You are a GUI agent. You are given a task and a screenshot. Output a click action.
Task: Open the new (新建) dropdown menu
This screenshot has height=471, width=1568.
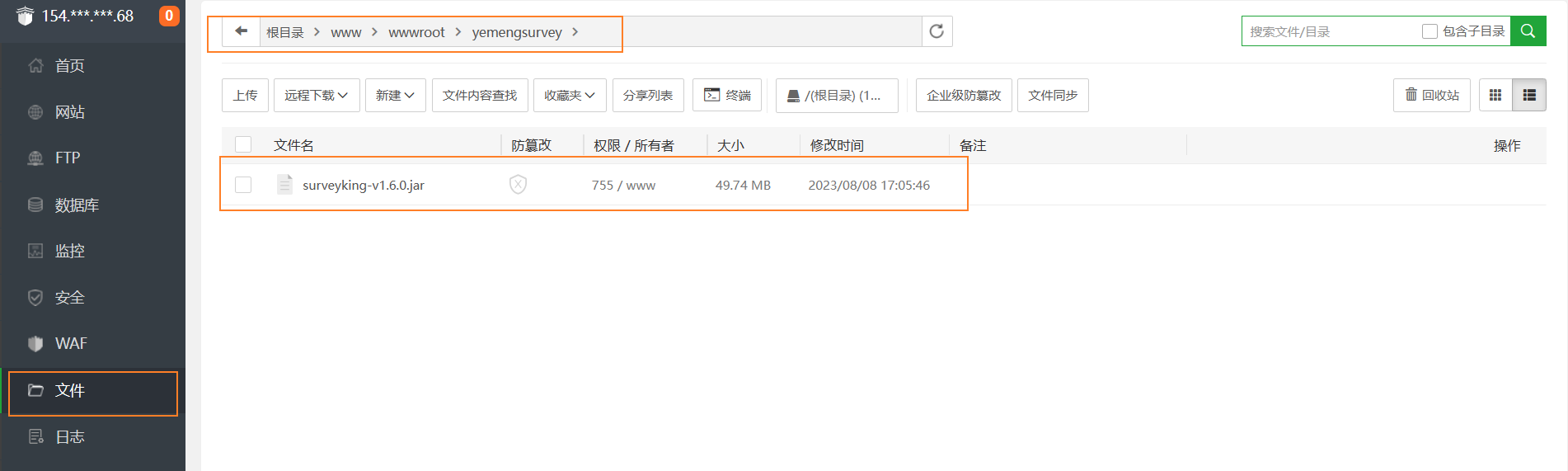[395, 96]
